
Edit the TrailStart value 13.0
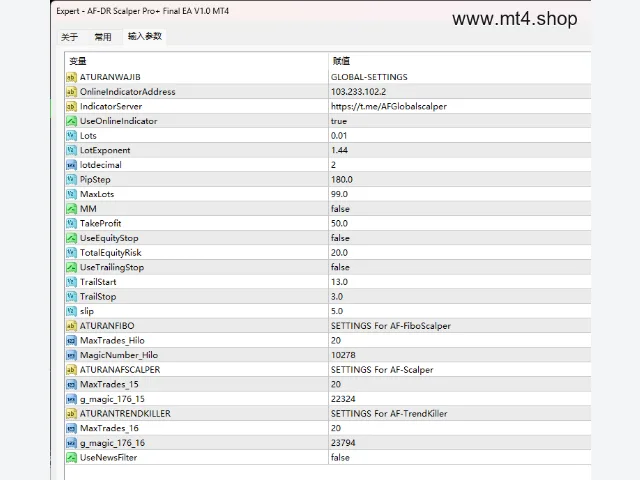[x=339, y=282]
